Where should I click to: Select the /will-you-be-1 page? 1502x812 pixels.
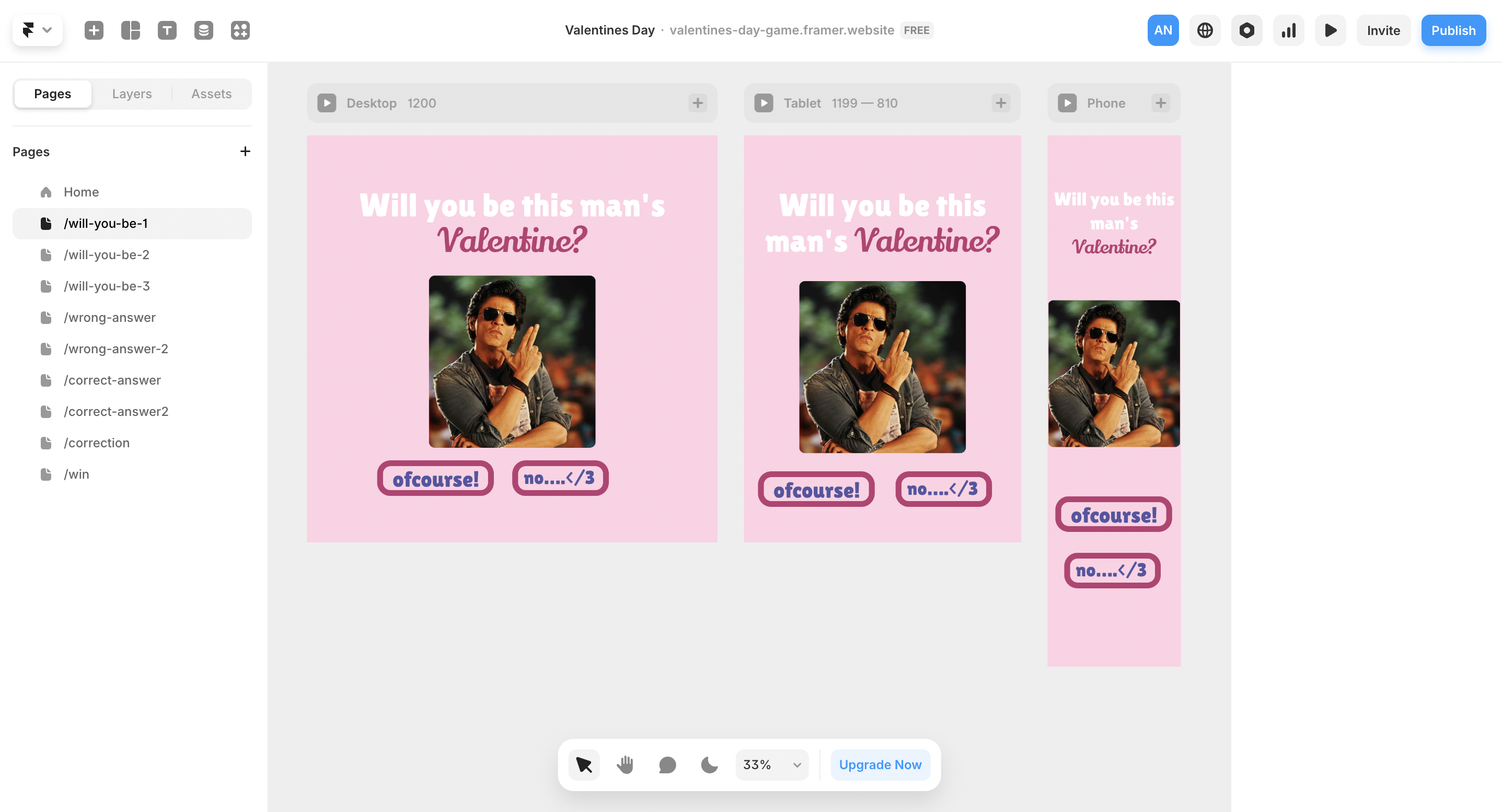[132, 224]
